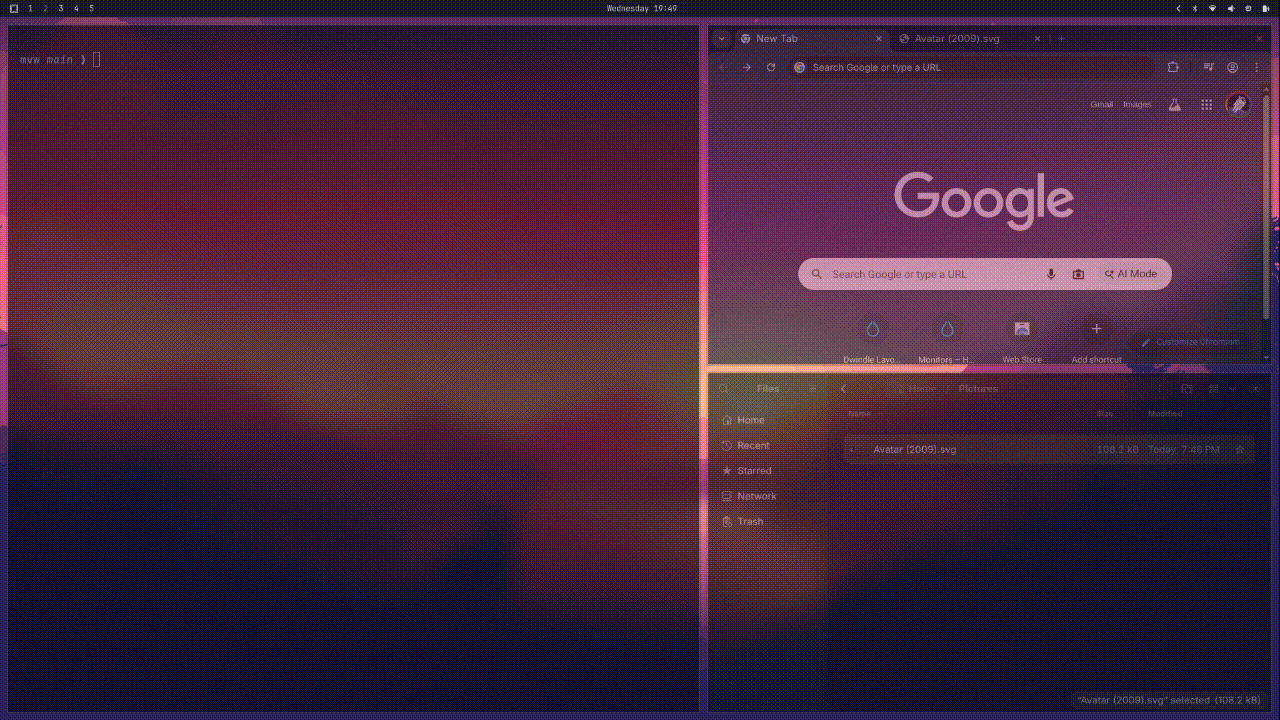
Task: Sort files by the Name column
Action: (x=859, y=413)
